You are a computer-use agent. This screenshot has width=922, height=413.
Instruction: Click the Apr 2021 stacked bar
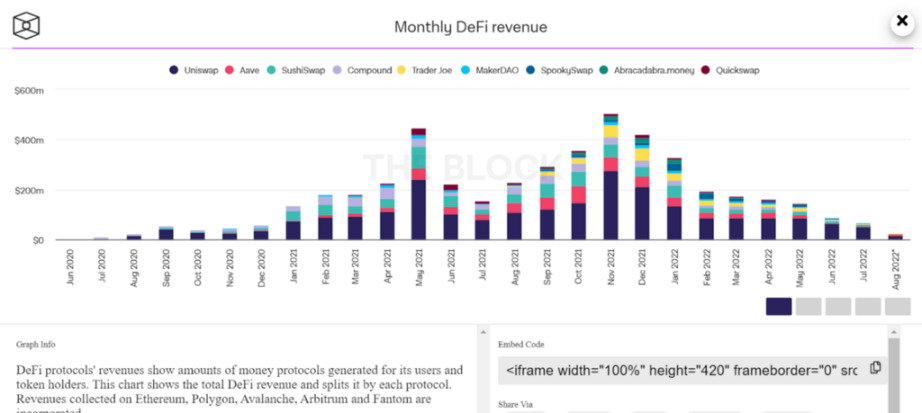coord(387,212)
